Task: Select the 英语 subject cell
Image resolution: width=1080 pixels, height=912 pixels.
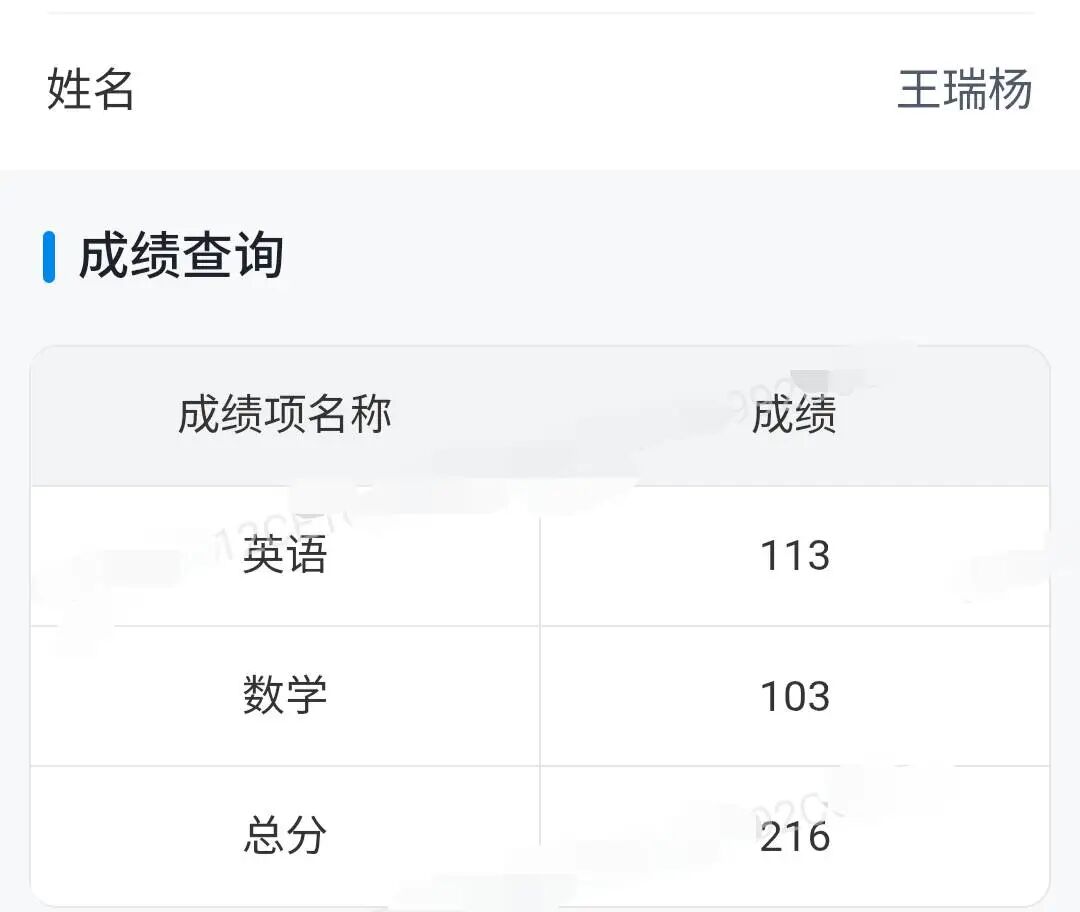Action: (285, 556)
